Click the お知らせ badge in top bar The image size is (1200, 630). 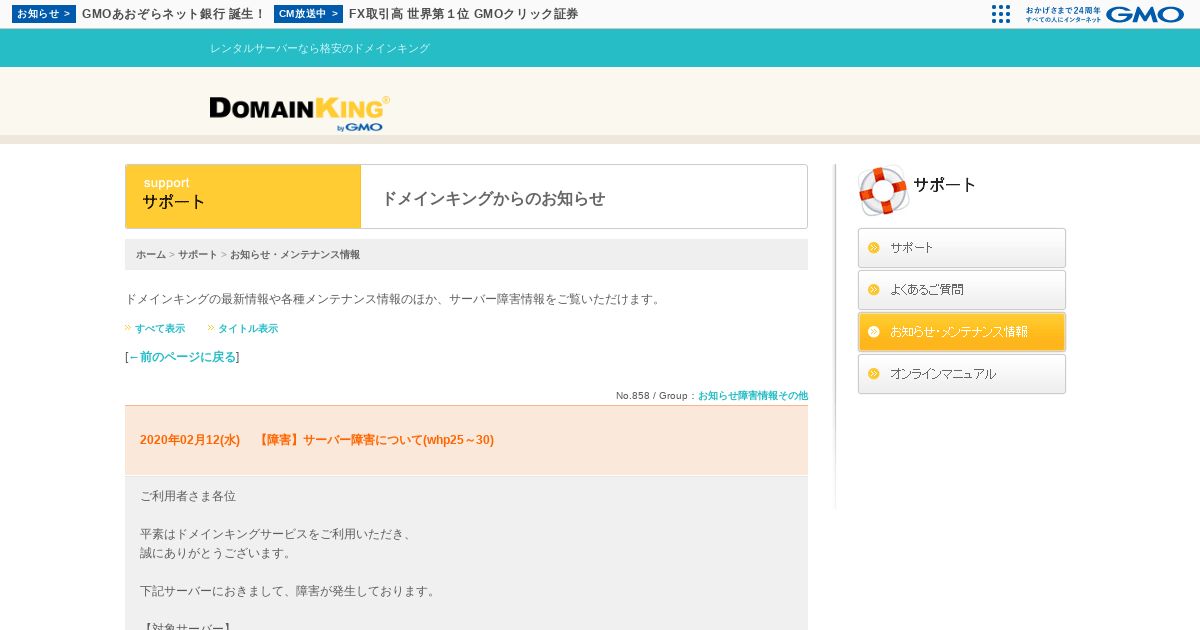point(44,14)
